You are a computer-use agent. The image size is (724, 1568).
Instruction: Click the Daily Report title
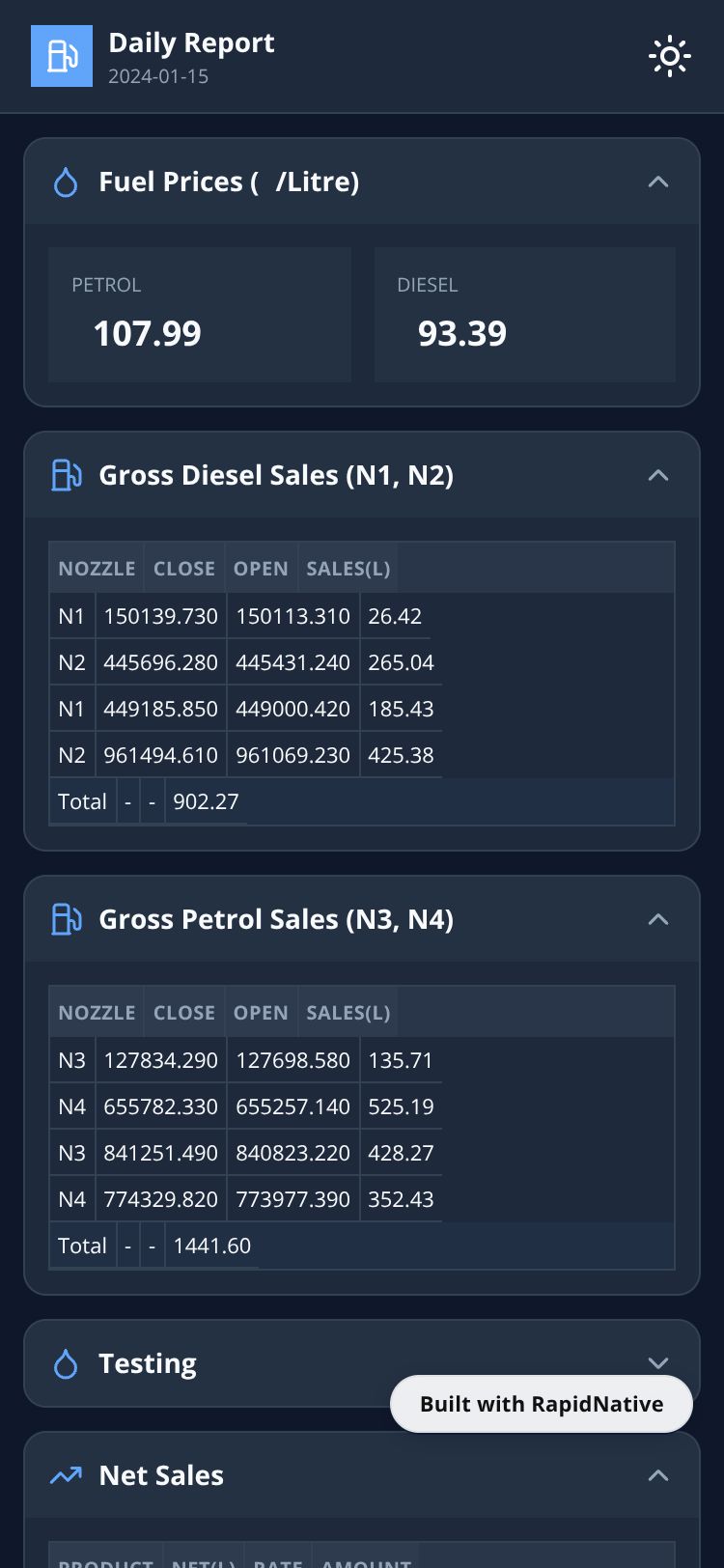pos(191,43)
